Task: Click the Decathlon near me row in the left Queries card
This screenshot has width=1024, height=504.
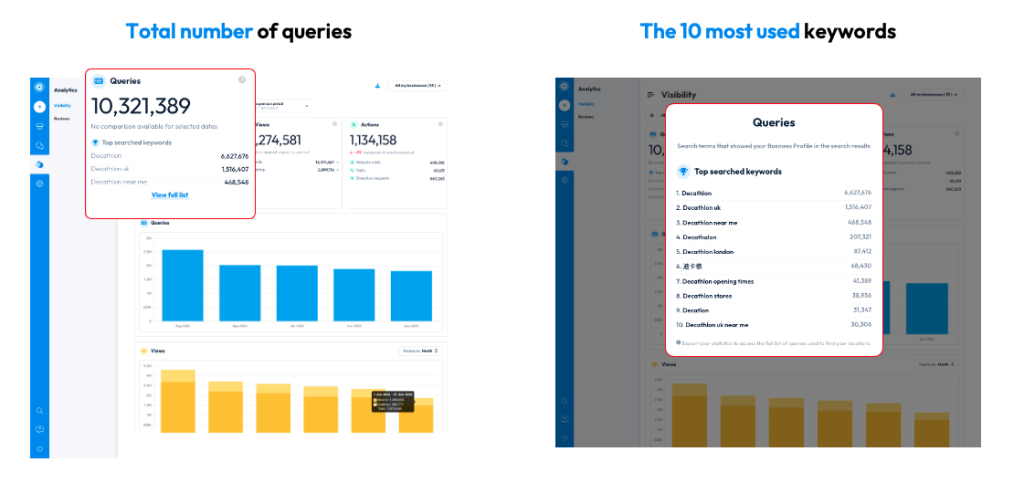Action: click(x=170, y=182)
